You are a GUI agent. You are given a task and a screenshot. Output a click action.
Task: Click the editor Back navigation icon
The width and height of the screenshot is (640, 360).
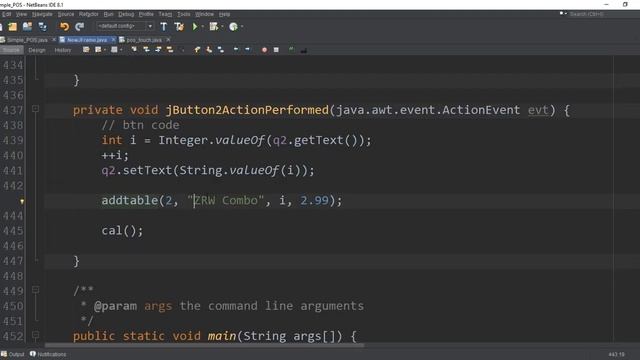[98, 50]
